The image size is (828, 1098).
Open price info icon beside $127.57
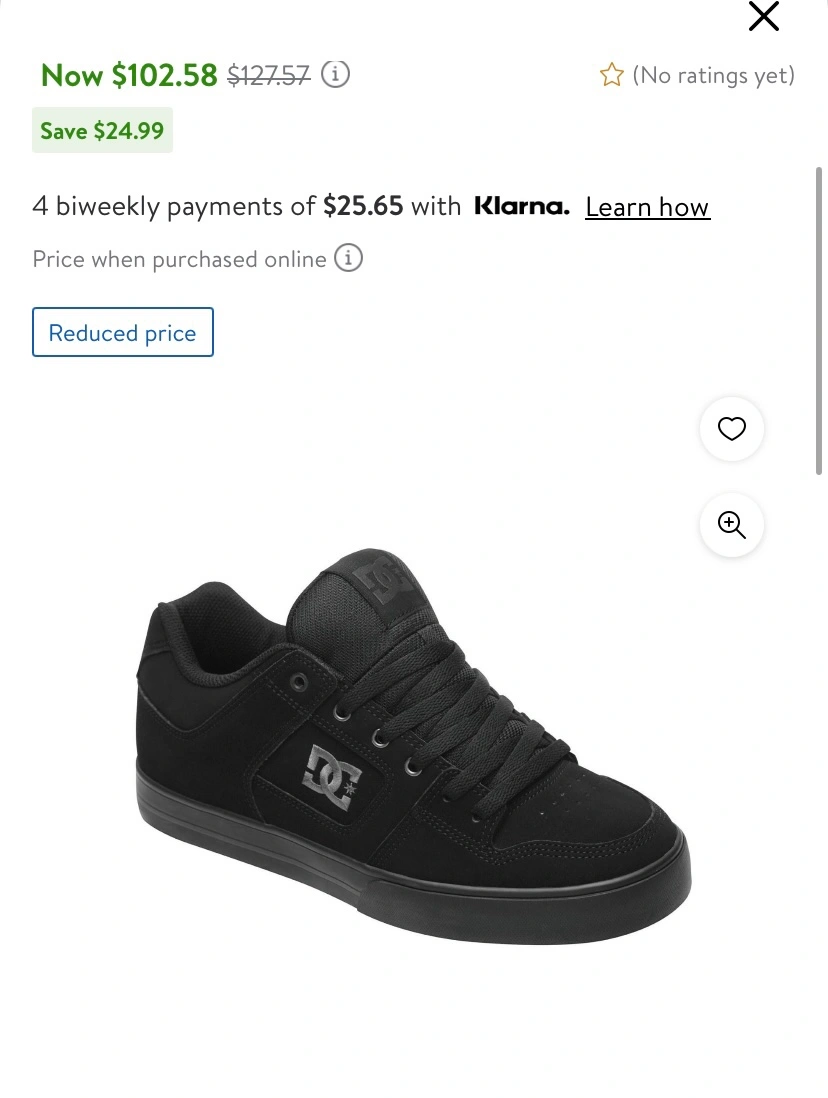(337, 74)
